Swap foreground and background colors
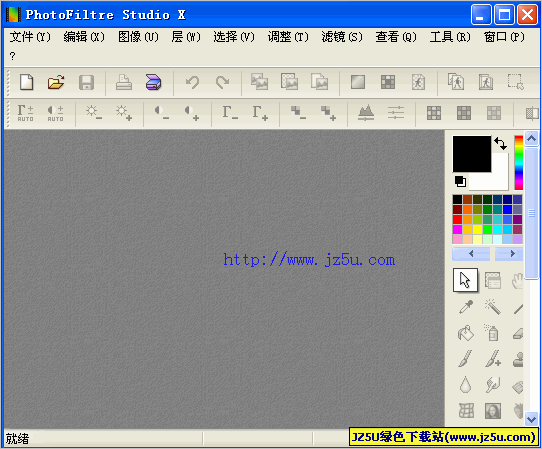542x449 pixels. (x=500, y=143)
